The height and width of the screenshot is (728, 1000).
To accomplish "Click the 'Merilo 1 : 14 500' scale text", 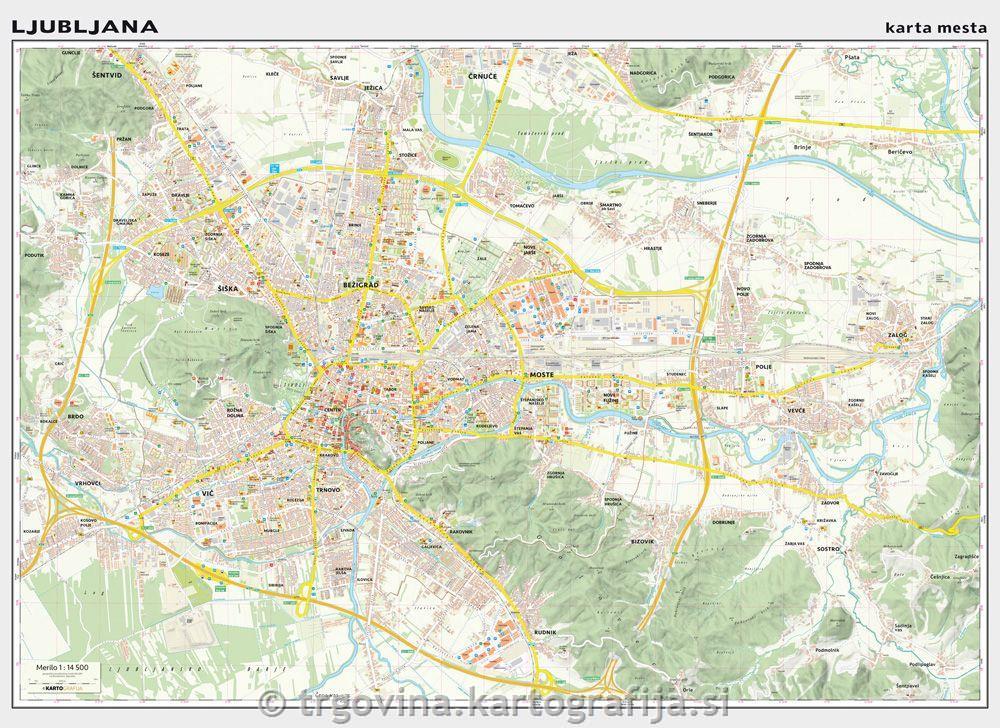I will click(62, 667).
